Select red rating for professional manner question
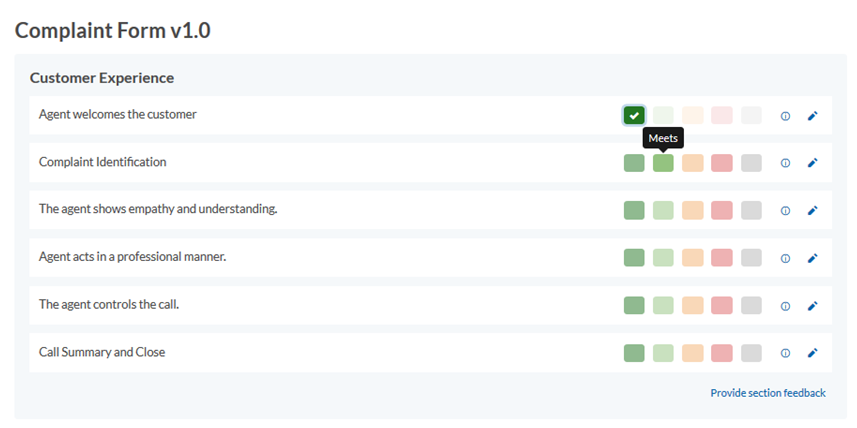Image resolution: width=857 pixels, height=428 pixels. click(x=722, y=258)
